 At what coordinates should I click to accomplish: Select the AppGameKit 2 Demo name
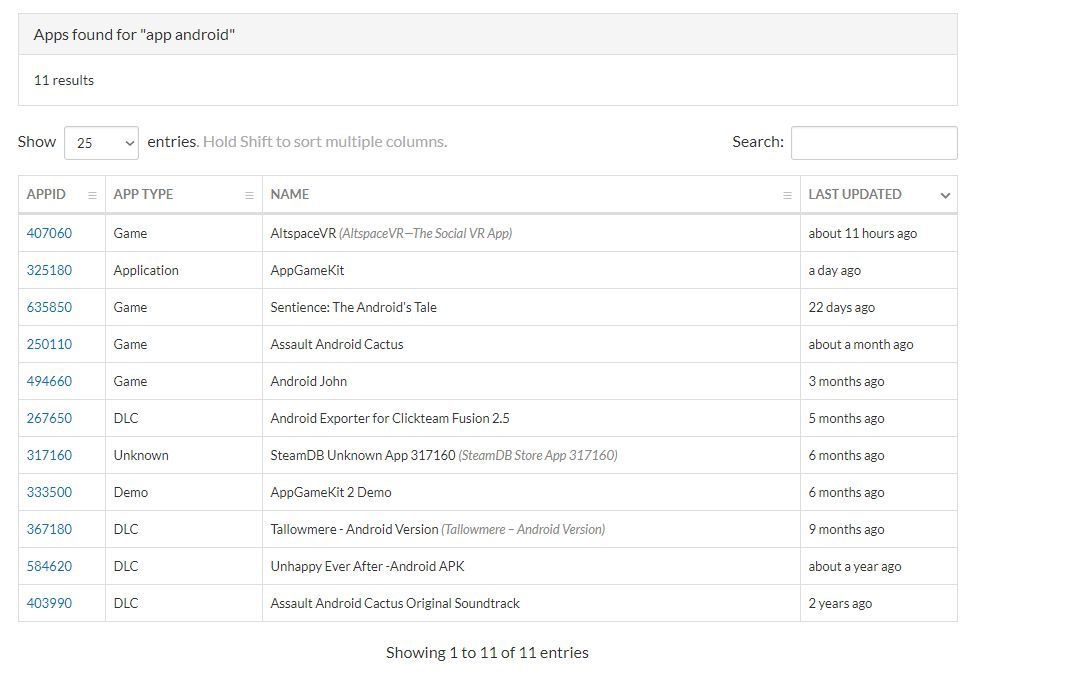(331, 492)
